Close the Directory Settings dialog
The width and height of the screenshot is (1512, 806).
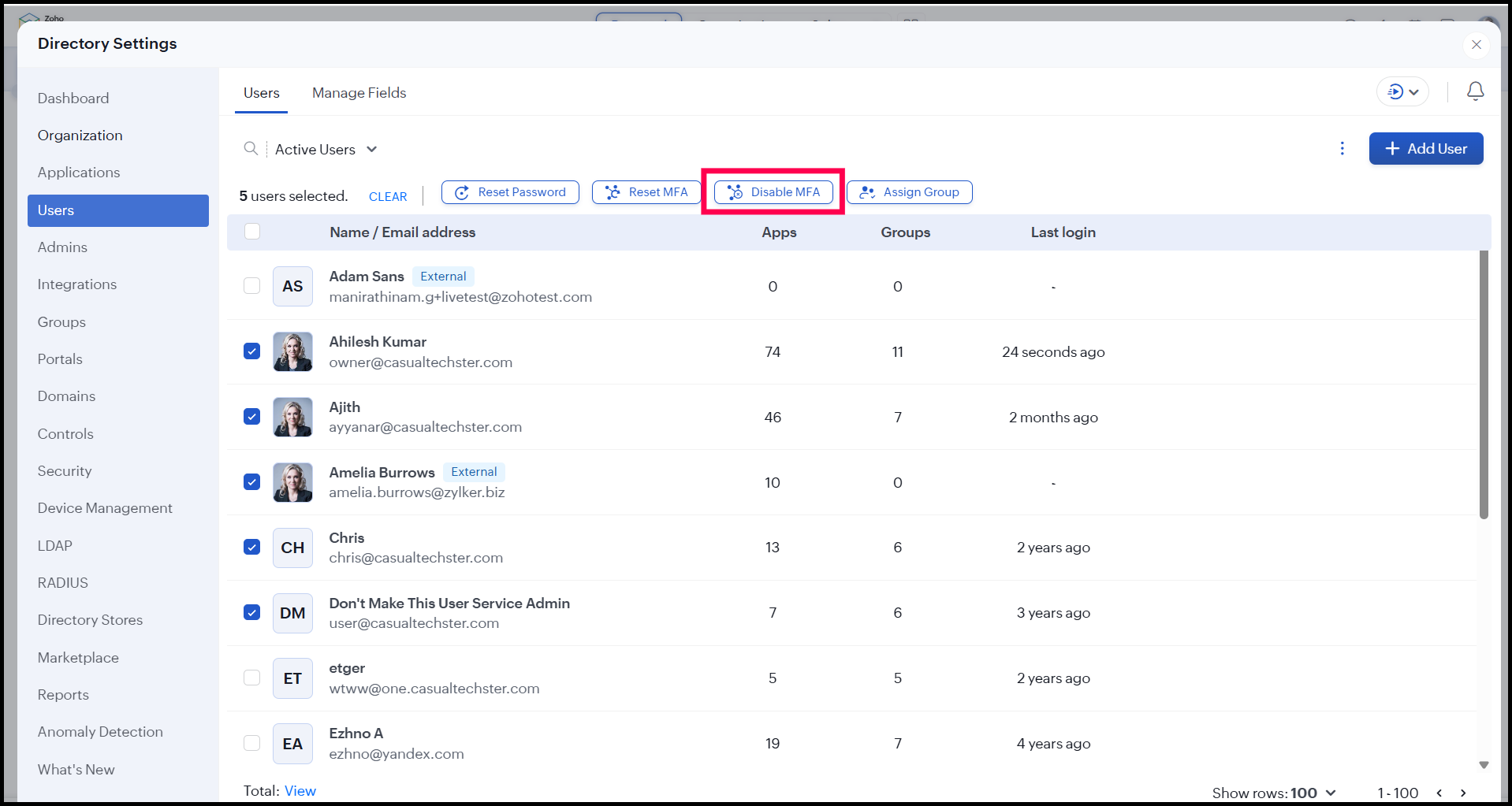(1476, 45)
